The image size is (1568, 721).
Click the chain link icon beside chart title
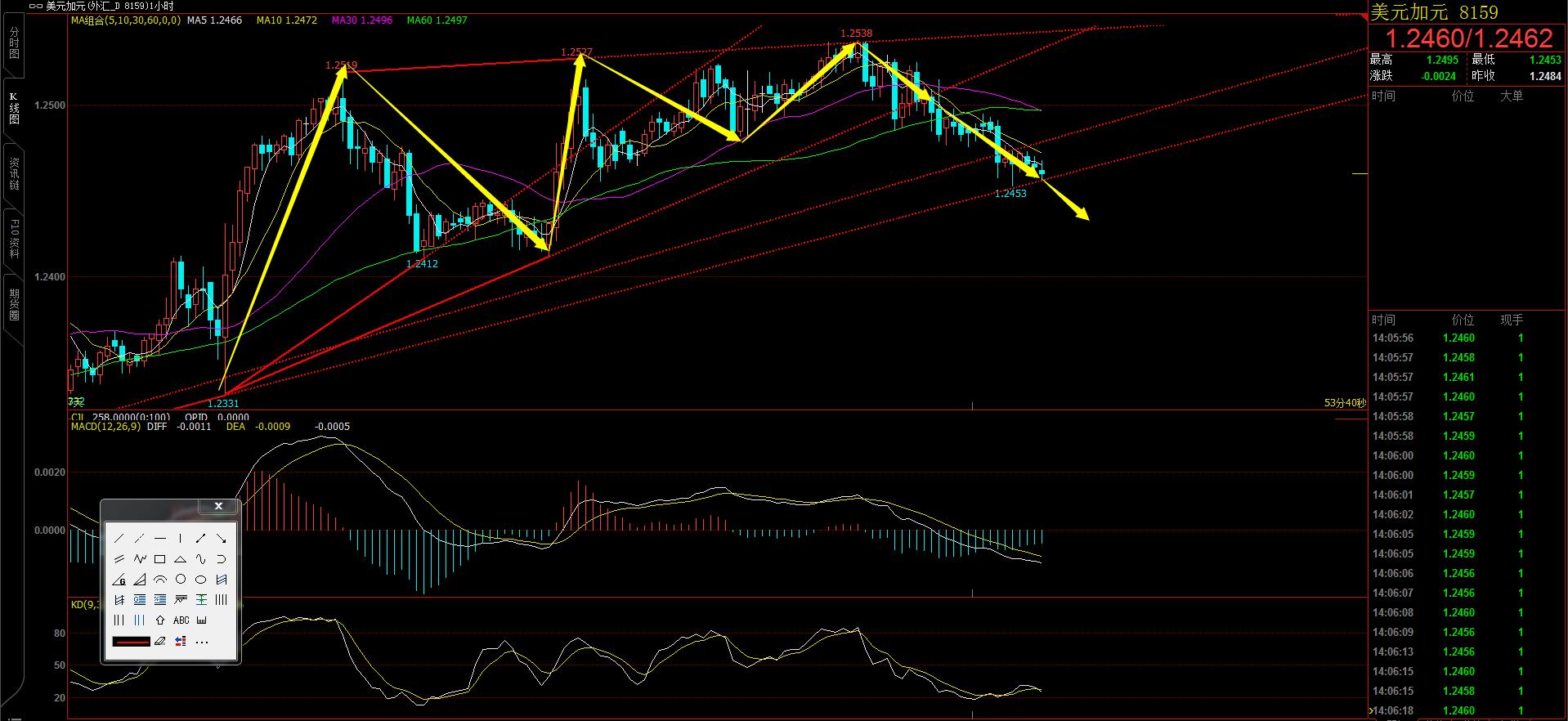point(35,6)
